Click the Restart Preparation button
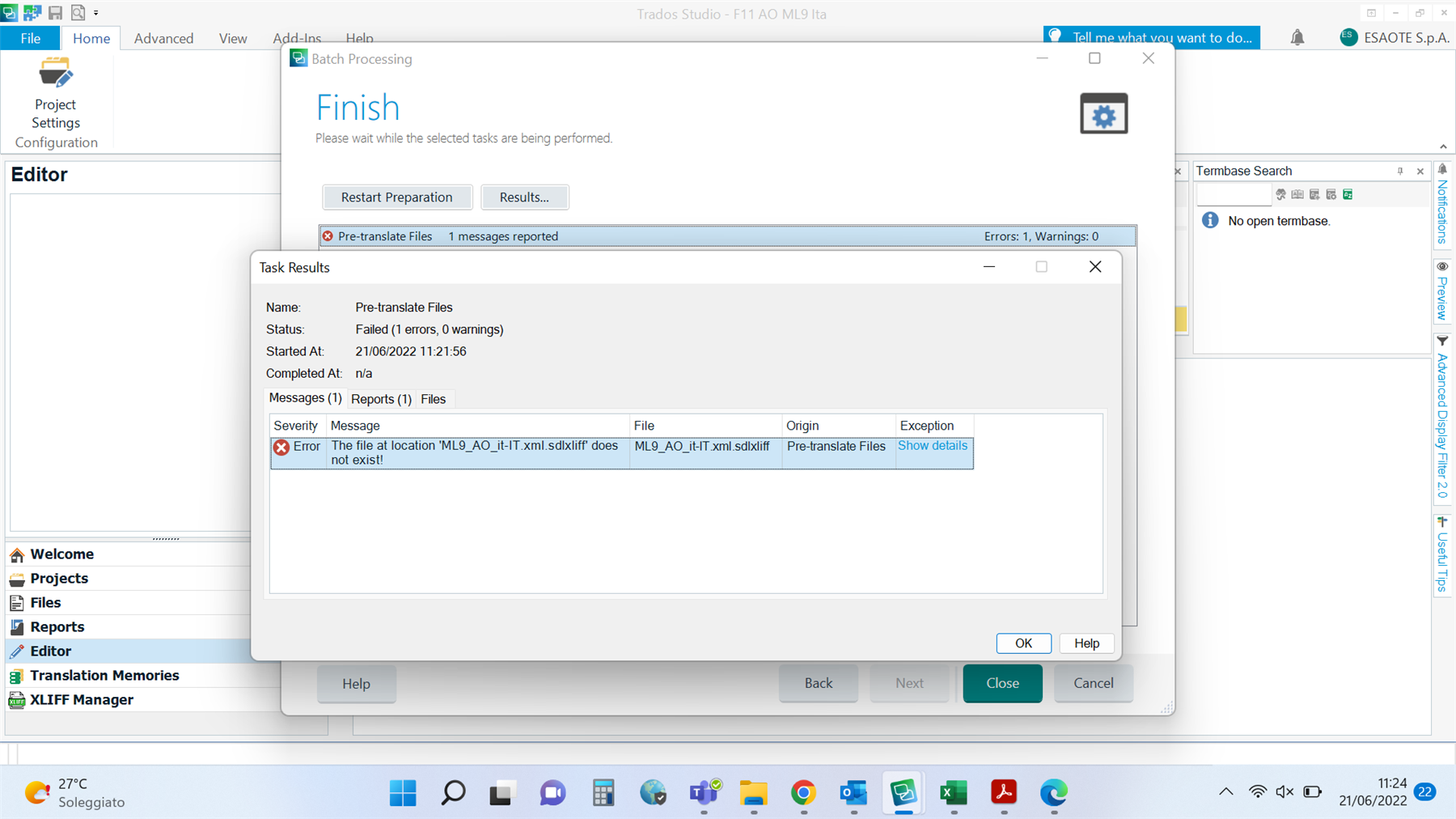This screenshot has height=819, width=1456. pos(397,197)
